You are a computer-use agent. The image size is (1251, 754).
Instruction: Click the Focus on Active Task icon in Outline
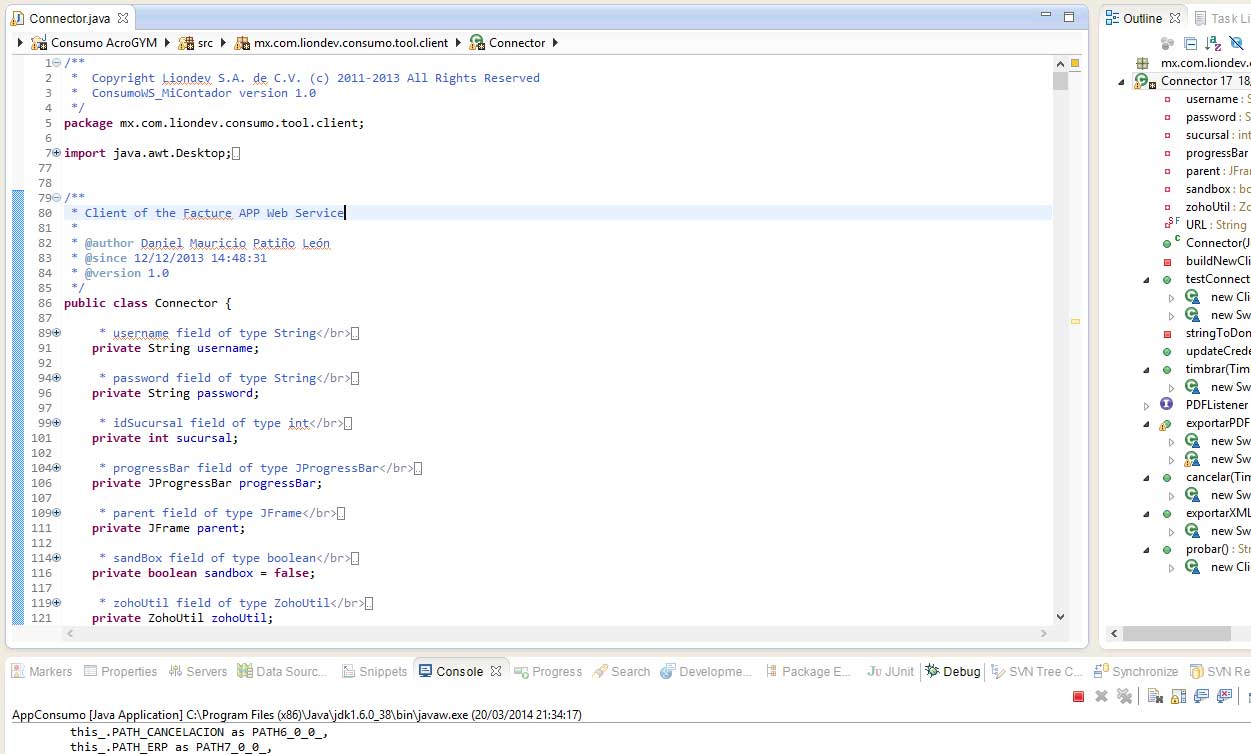[x=1167, y=43]
